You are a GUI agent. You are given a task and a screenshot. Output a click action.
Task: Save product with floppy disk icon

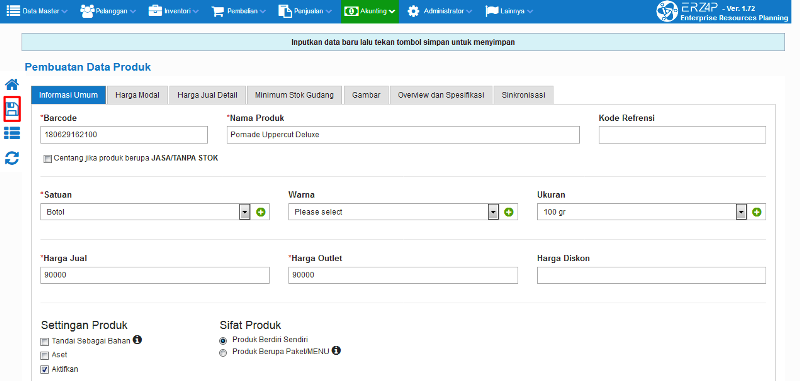point(12,109)
